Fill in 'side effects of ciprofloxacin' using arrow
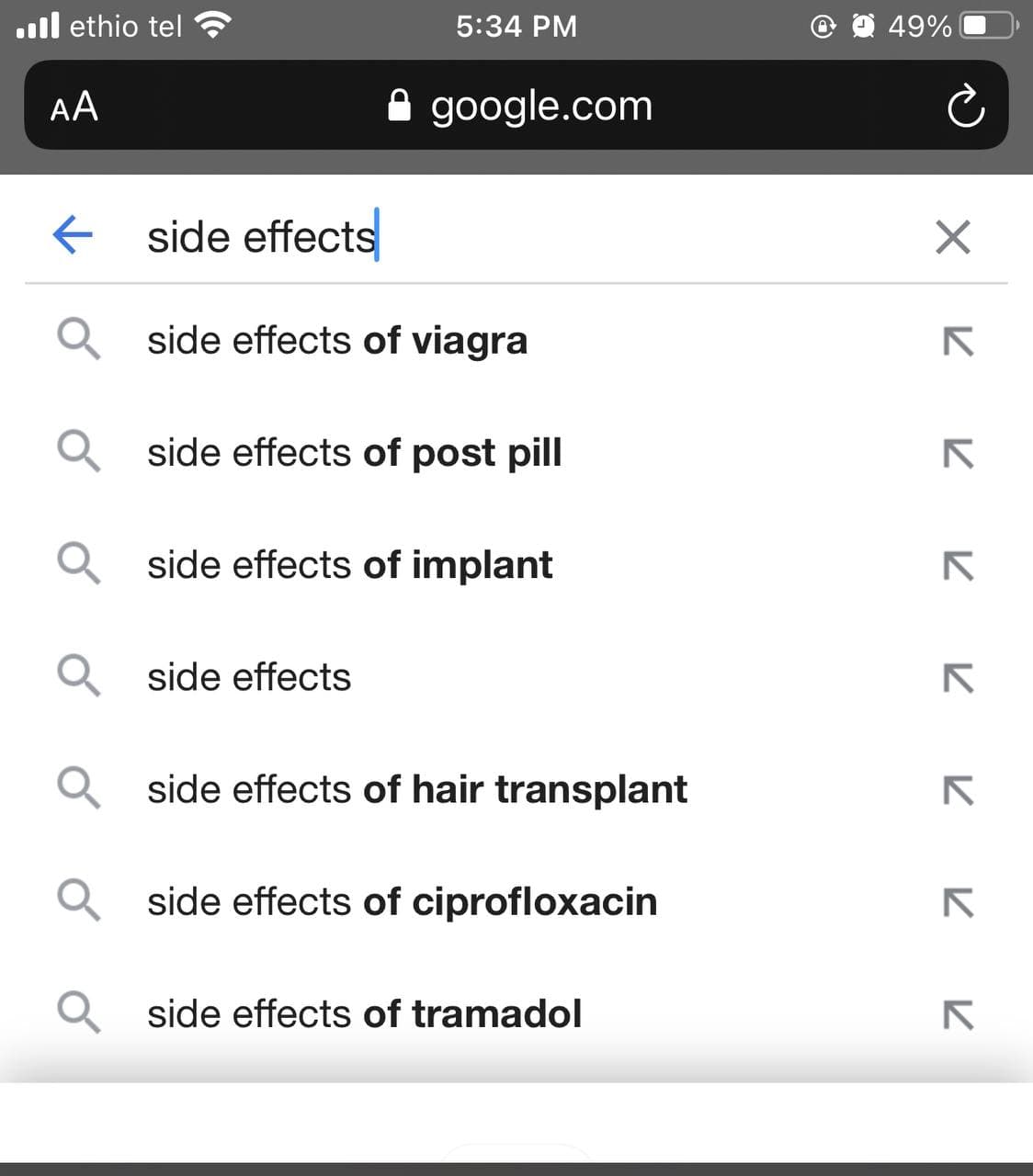 pyautogui.click(x=958, y=902)
